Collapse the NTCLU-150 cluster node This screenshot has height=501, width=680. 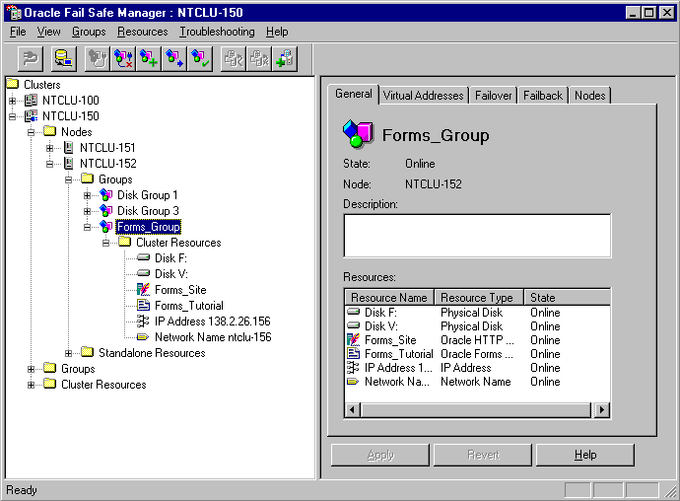coord(12,116)
